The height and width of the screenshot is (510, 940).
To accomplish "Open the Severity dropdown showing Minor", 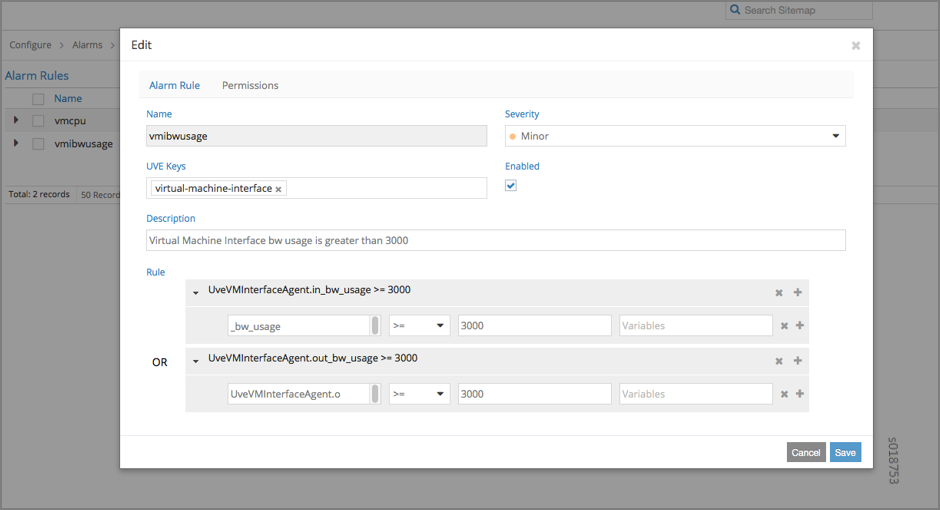I will coord(675,136).
